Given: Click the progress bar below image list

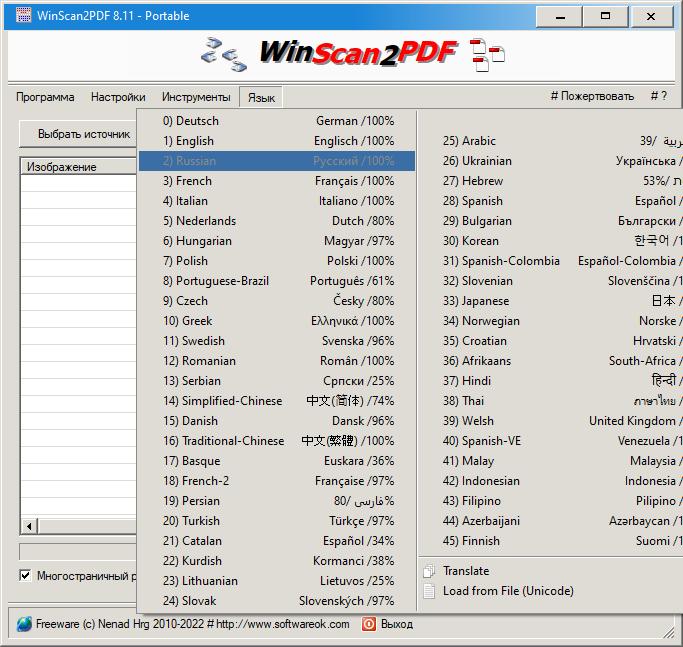Looking at the screenshot, I should [78, 552].
